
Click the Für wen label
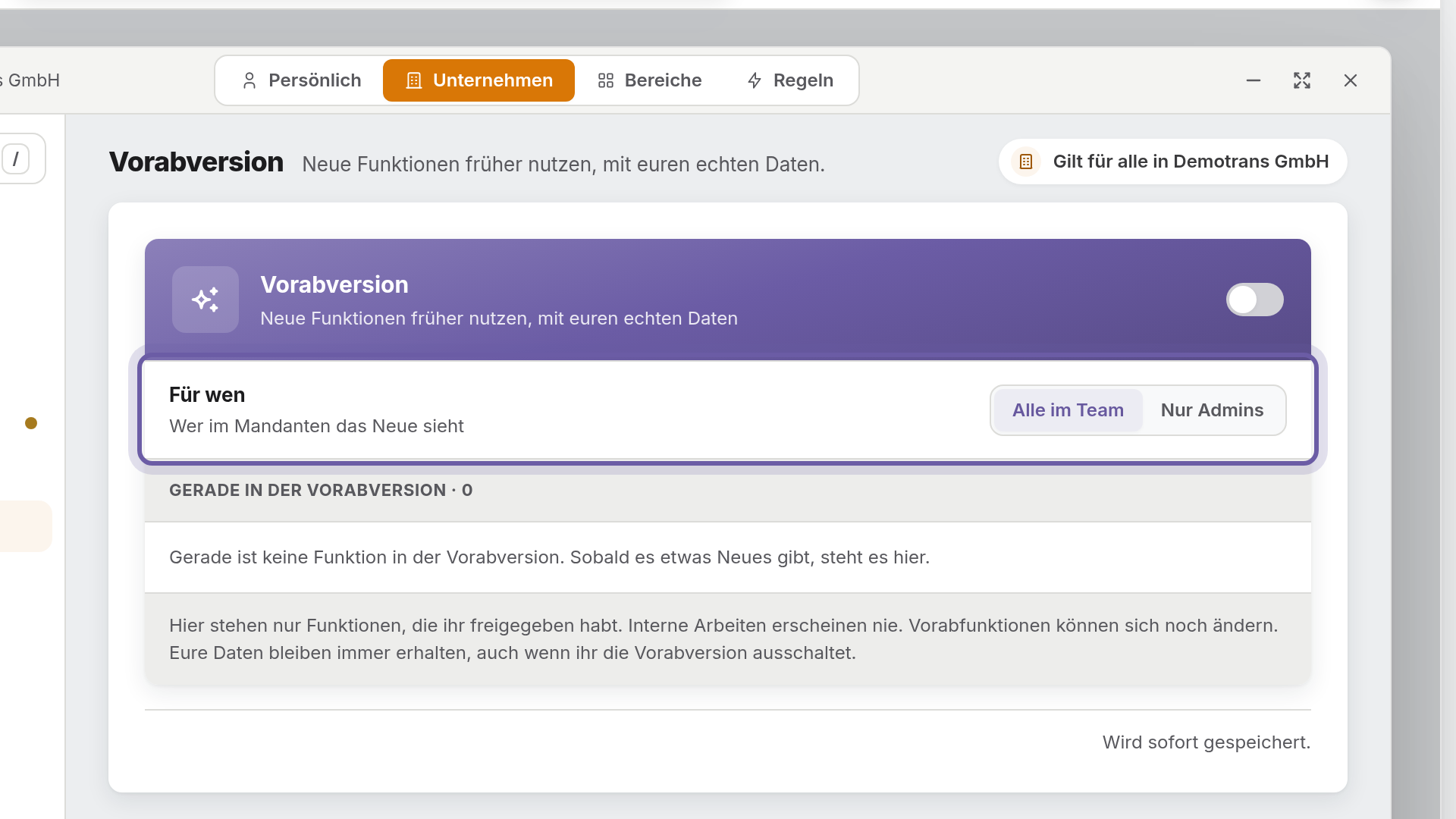pyautogui.click(x=207, y=395)
